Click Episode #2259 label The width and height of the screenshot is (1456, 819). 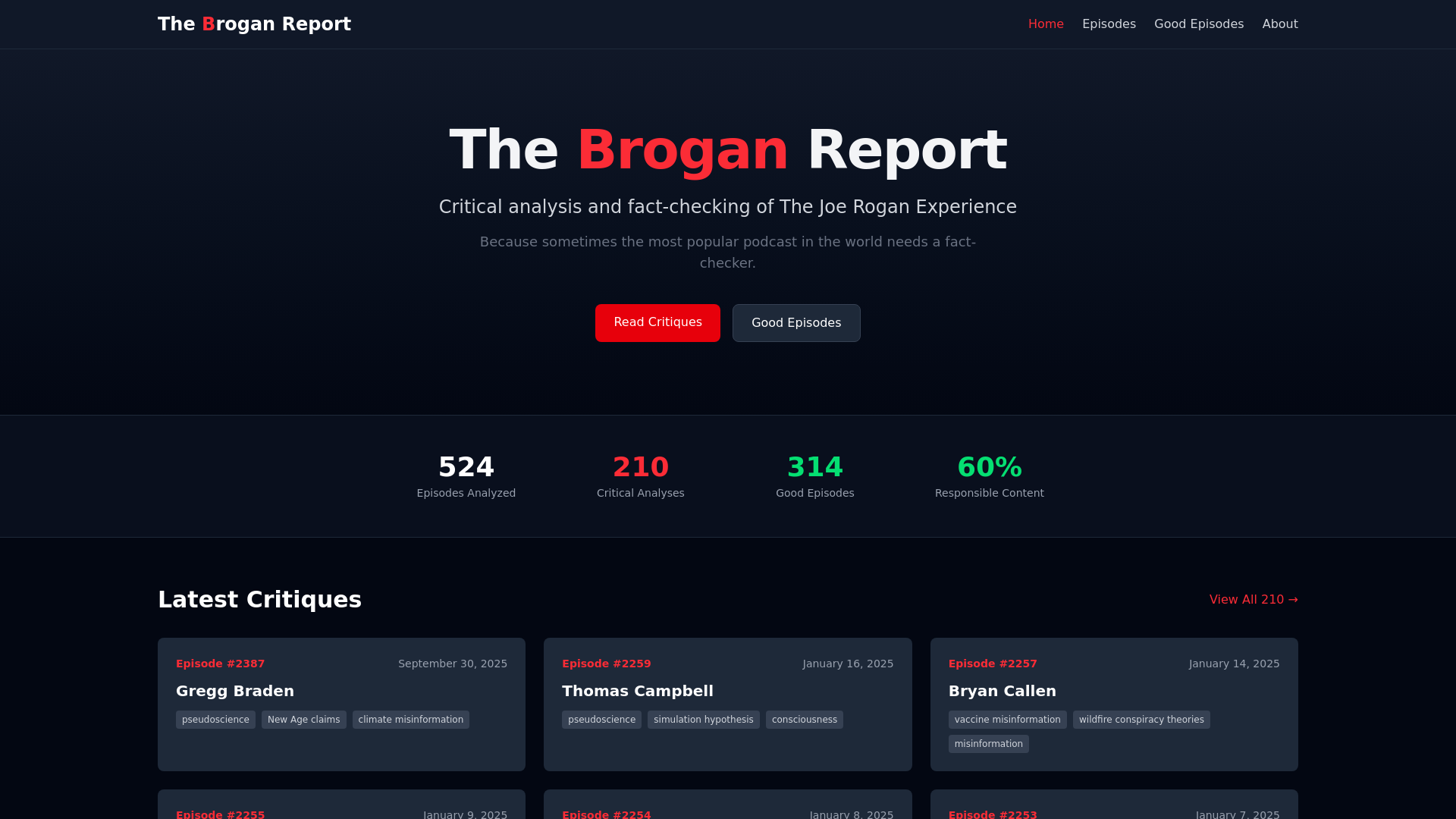pyautogui.click(x=607, y=664)
